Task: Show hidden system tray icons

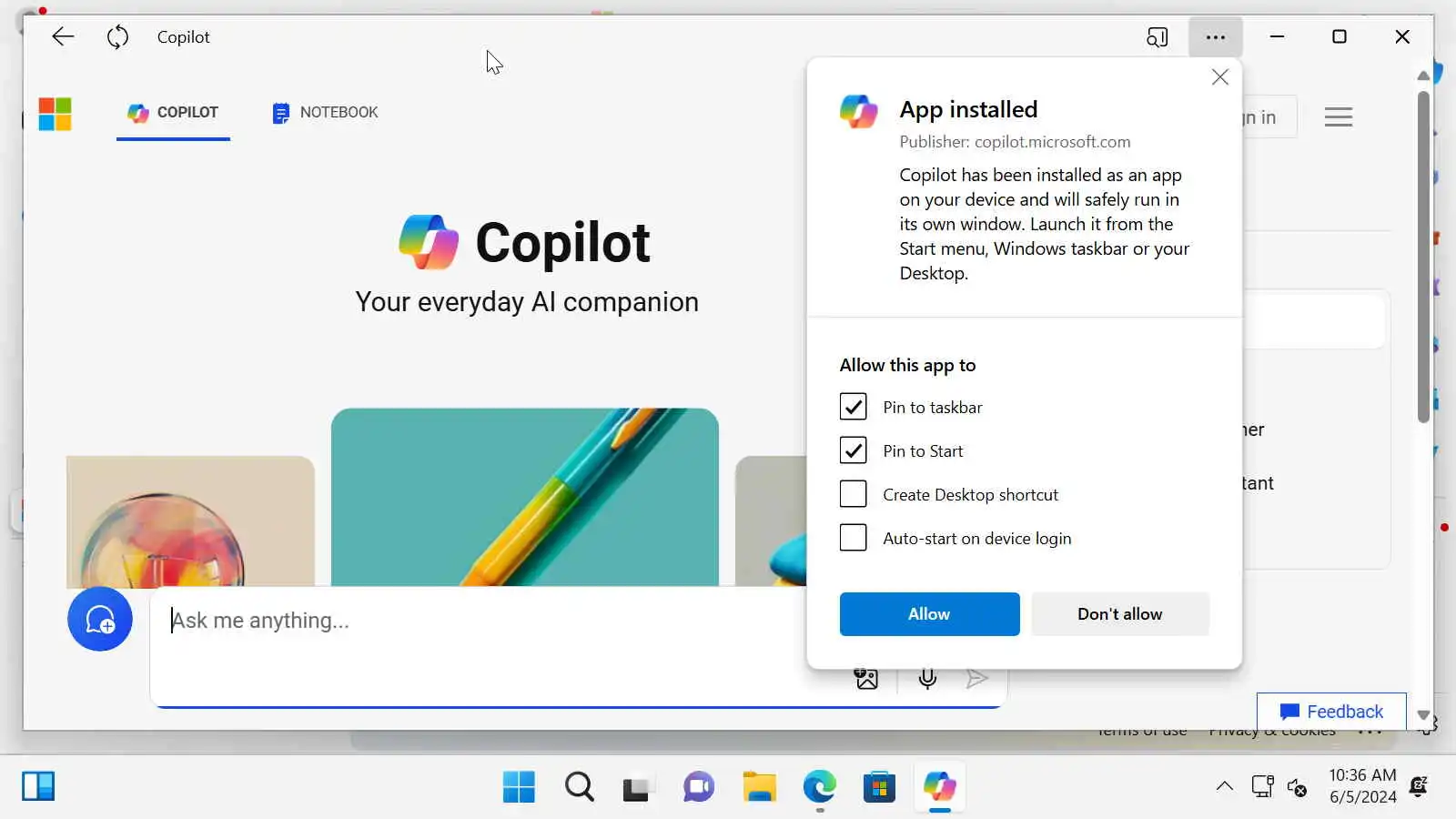Action: (x=1225, y=786)
